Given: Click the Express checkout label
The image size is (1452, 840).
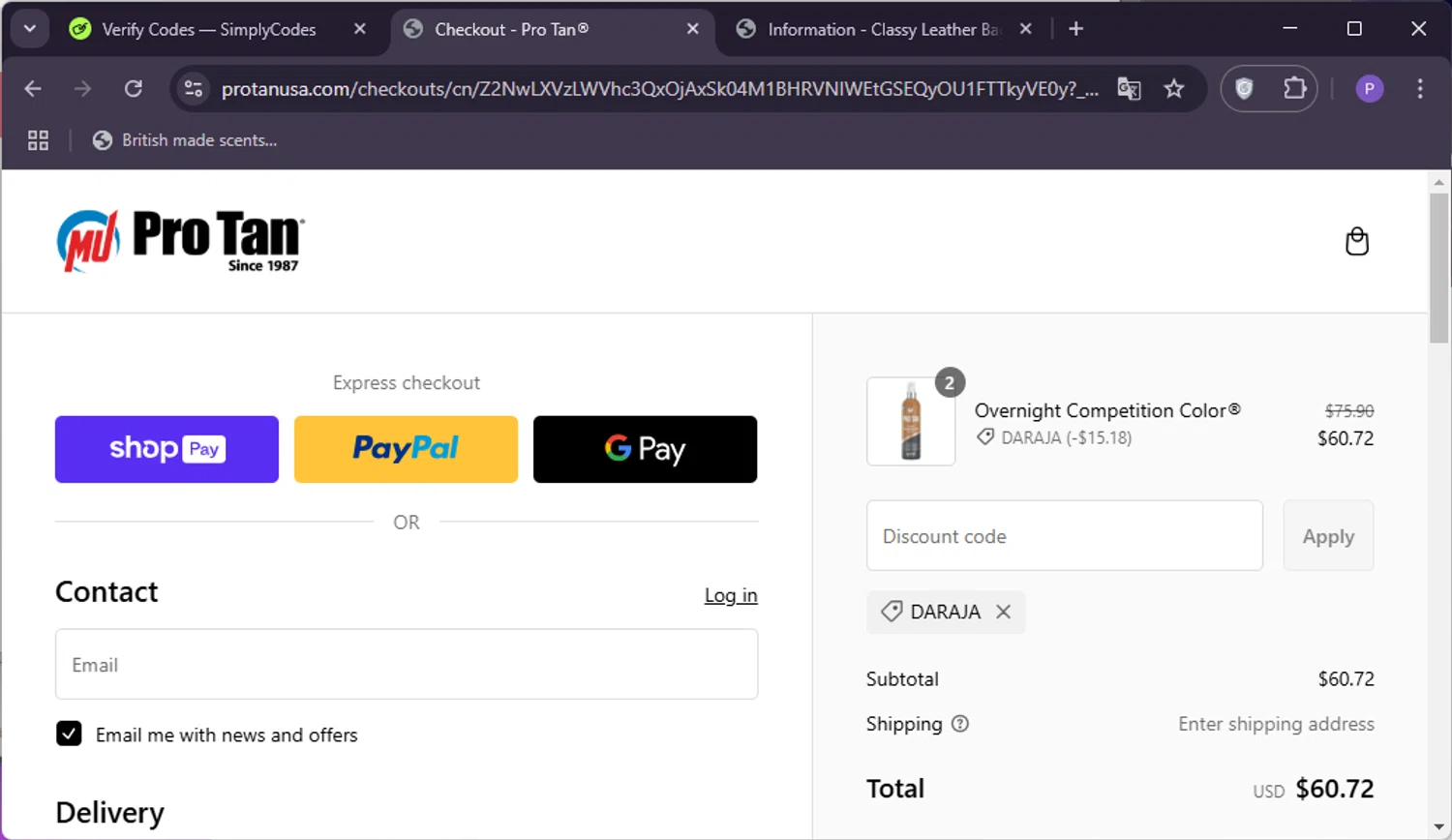Looking at the screenshot, I should (x=407, y=383).
